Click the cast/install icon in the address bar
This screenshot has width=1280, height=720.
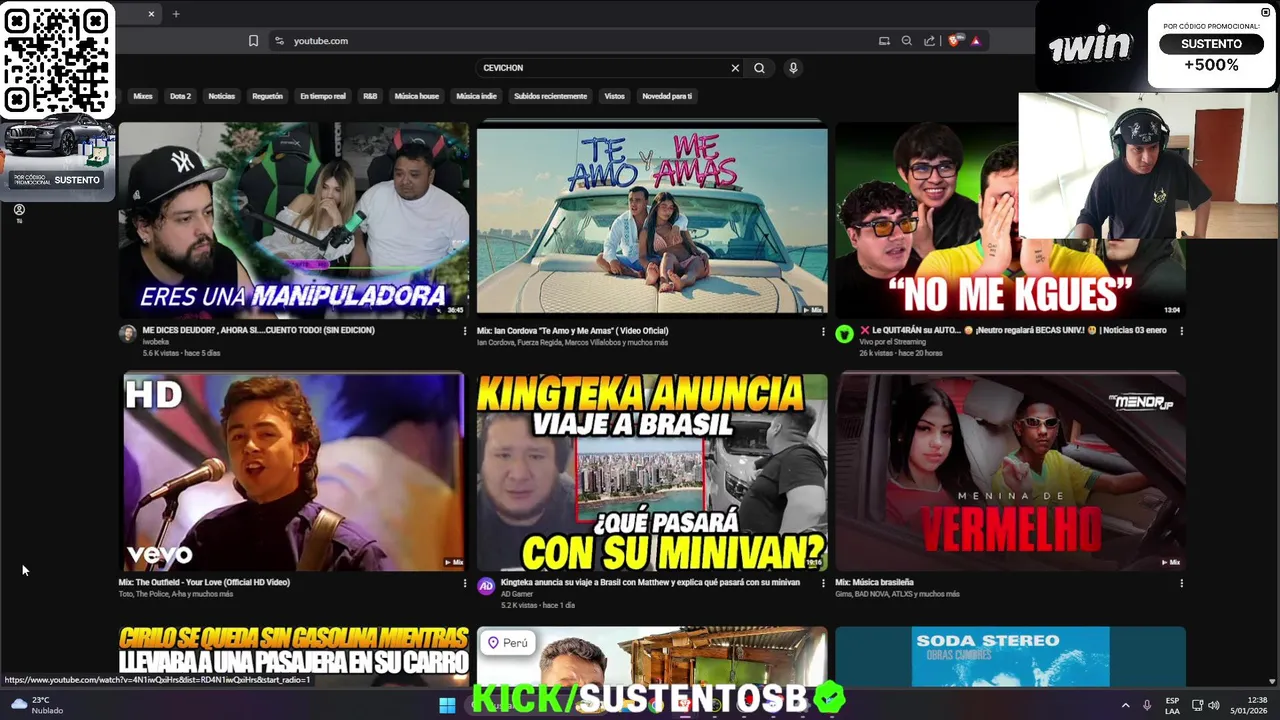(884, 41)
